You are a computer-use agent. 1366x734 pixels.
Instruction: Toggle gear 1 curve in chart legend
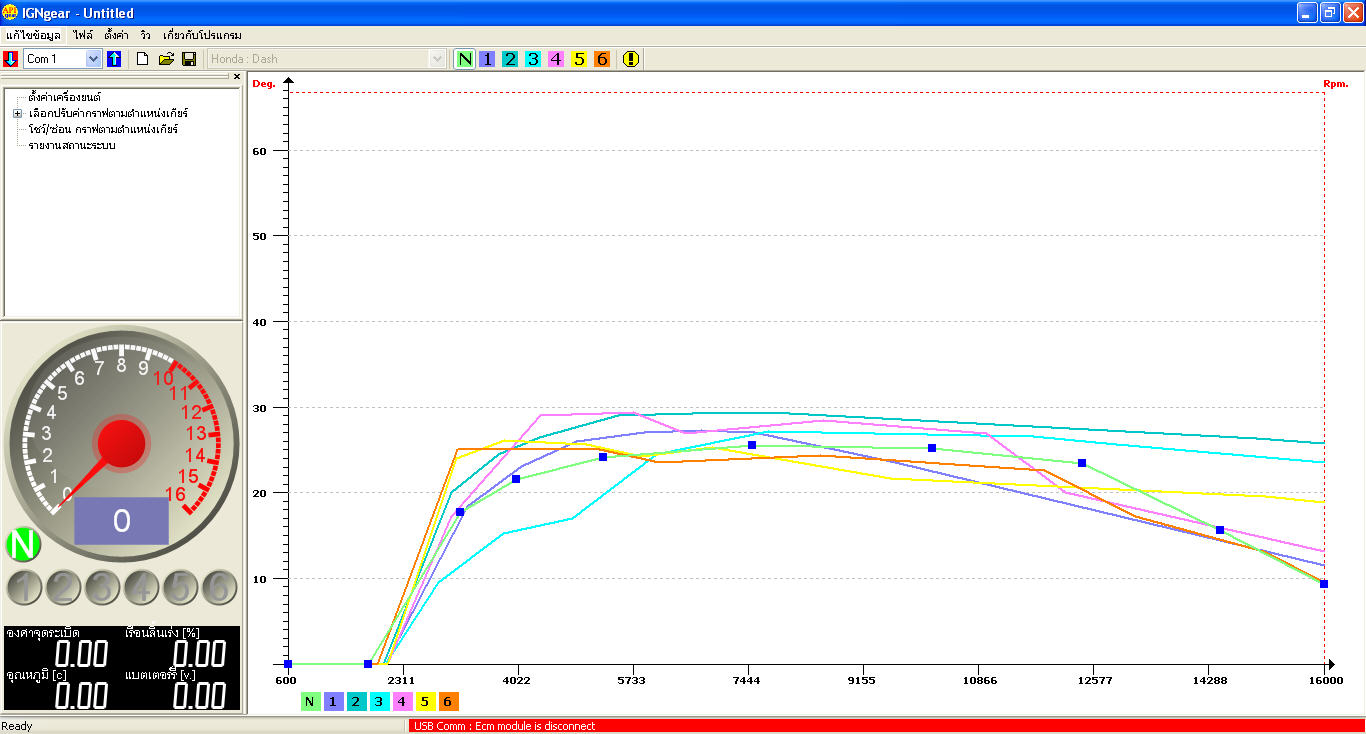[333, 702]
